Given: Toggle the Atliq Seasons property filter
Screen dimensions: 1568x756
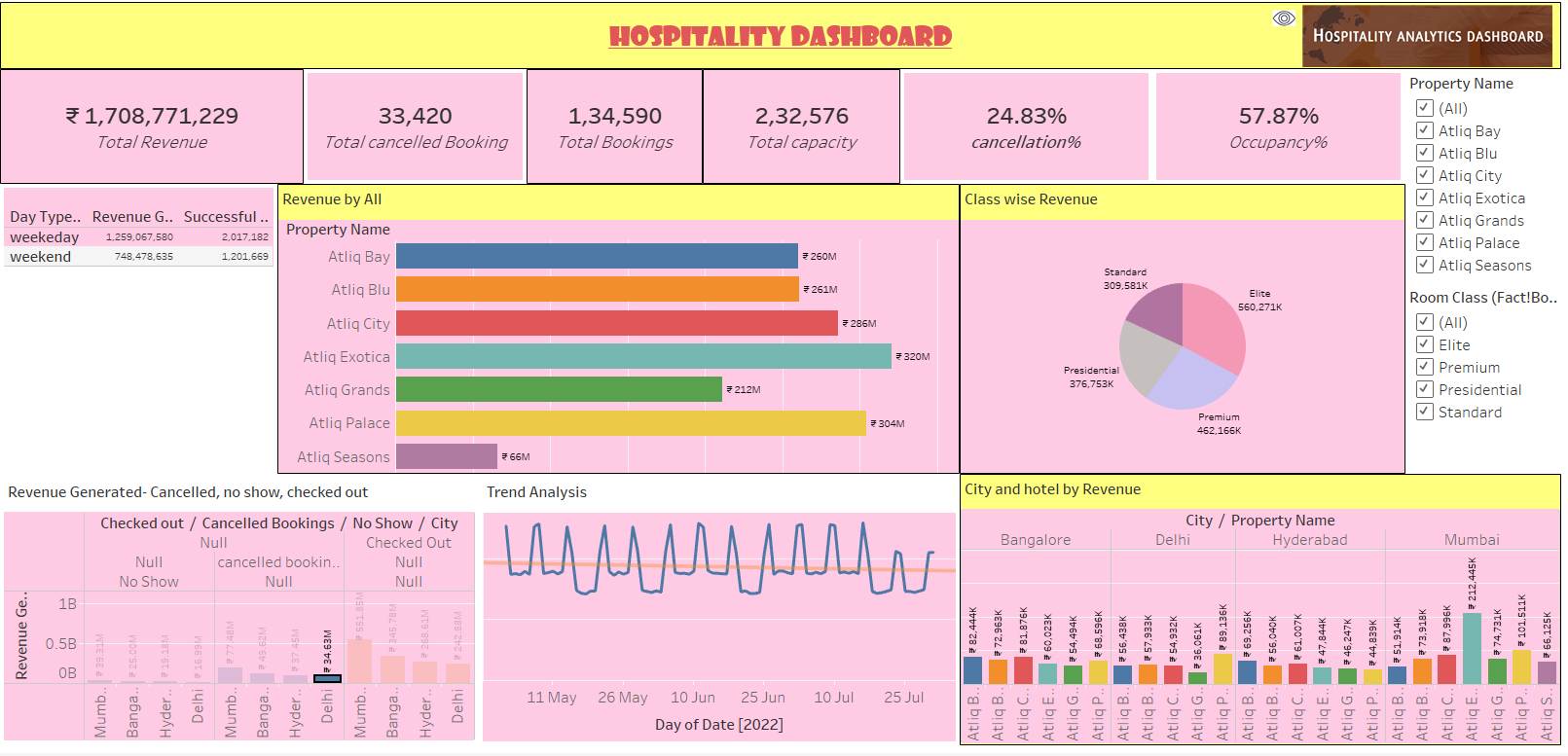Looking at the screenshot, I should tap(1425, 265).
